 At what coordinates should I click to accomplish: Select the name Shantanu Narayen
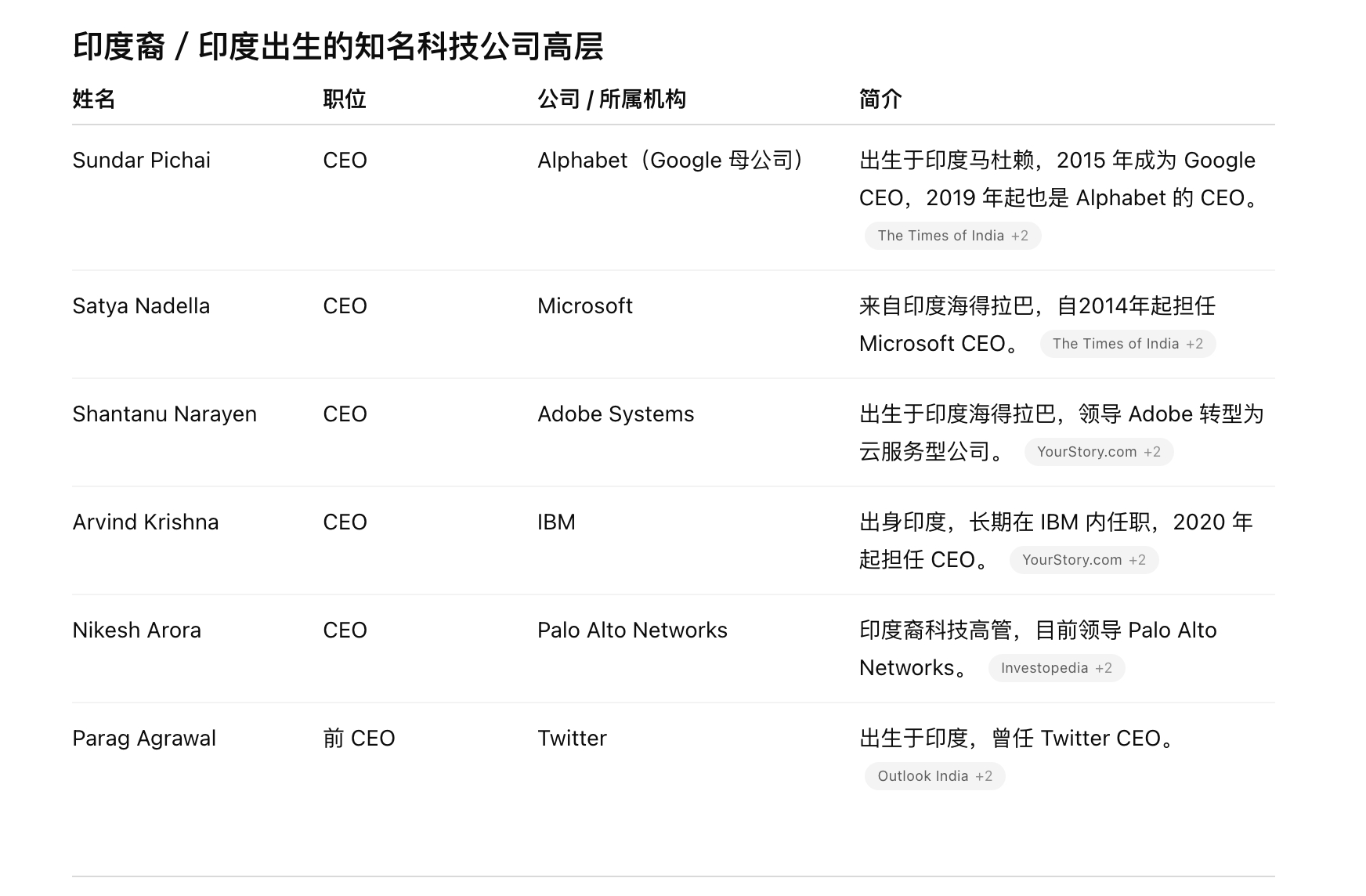point(164,414)
